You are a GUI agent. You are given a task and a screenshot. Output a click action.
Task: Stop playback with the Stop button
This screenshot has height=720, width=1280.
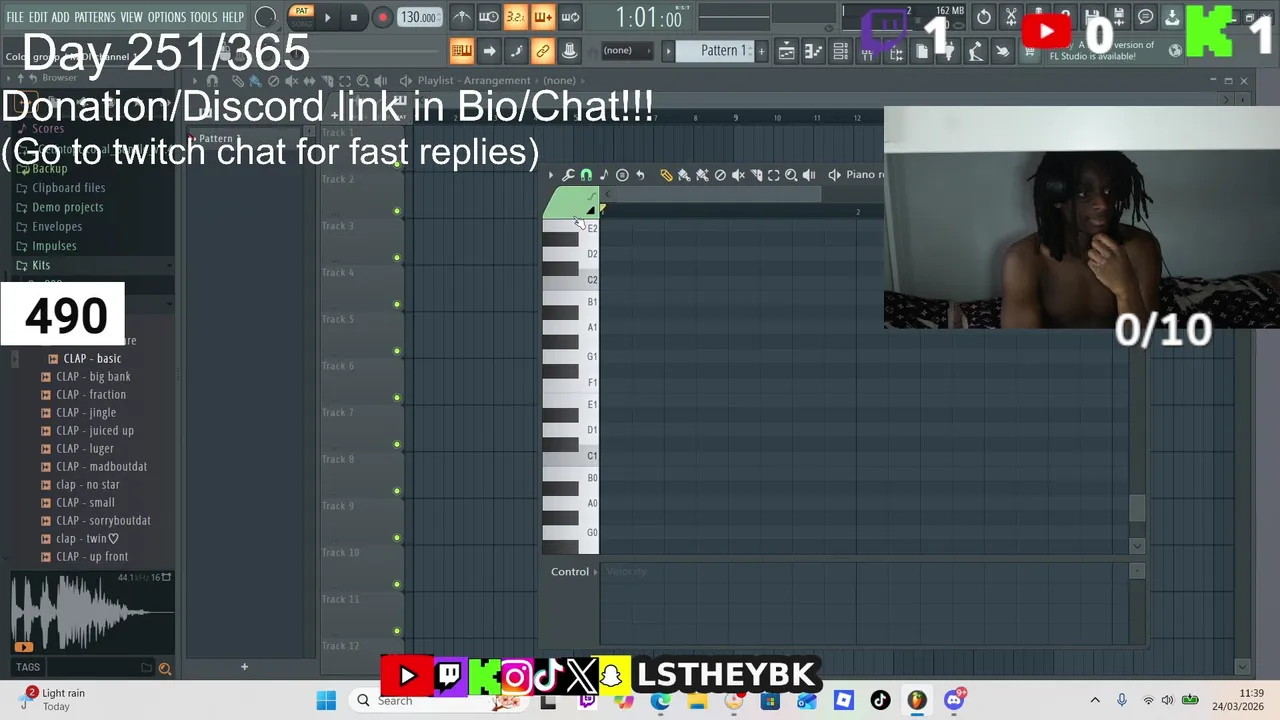pos(353,17)
